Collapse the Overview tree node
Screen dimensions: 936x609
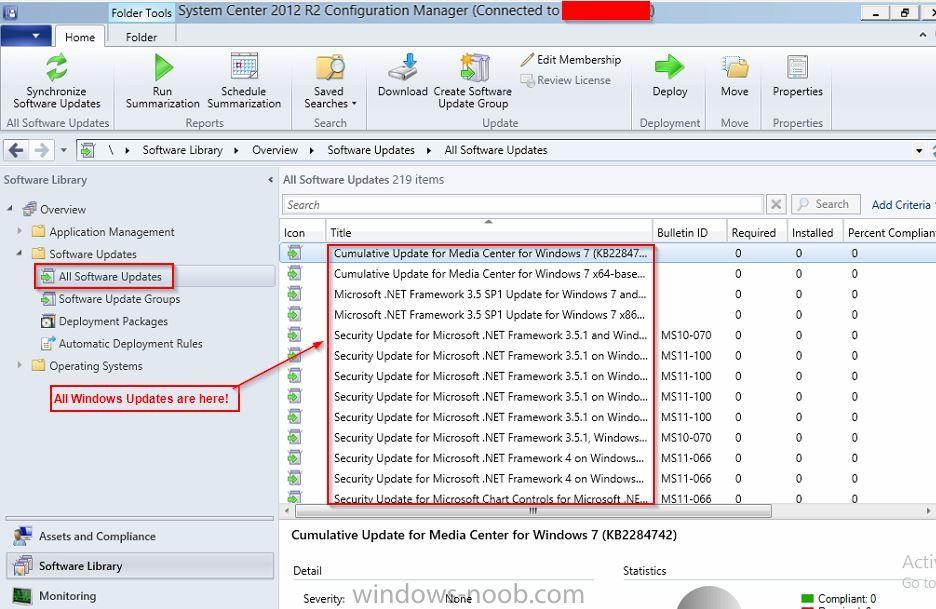[10, 208]
